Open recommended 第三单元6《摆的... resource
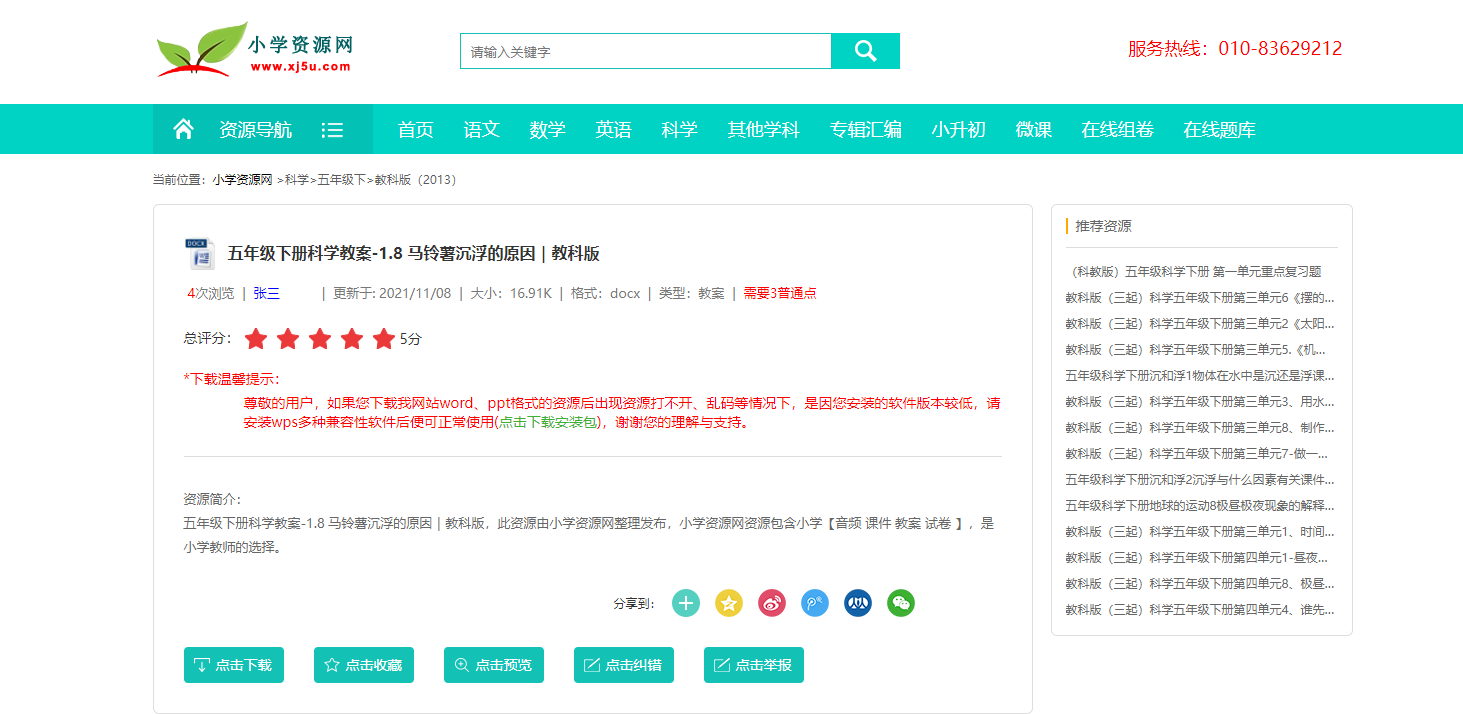1463x714 pixels. [x=1200, y=298]
